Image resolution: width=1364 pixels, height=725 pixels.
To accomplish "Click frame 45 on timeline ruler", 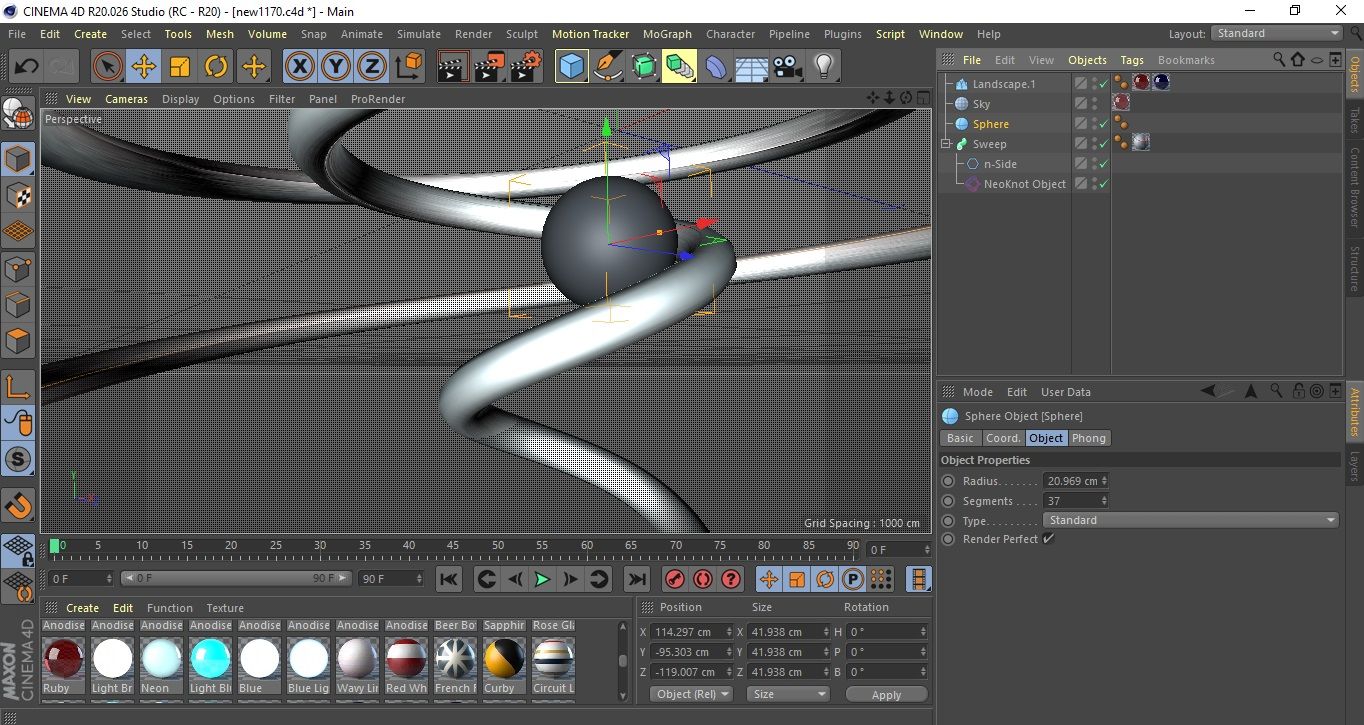I will click(x=453, y=546).
